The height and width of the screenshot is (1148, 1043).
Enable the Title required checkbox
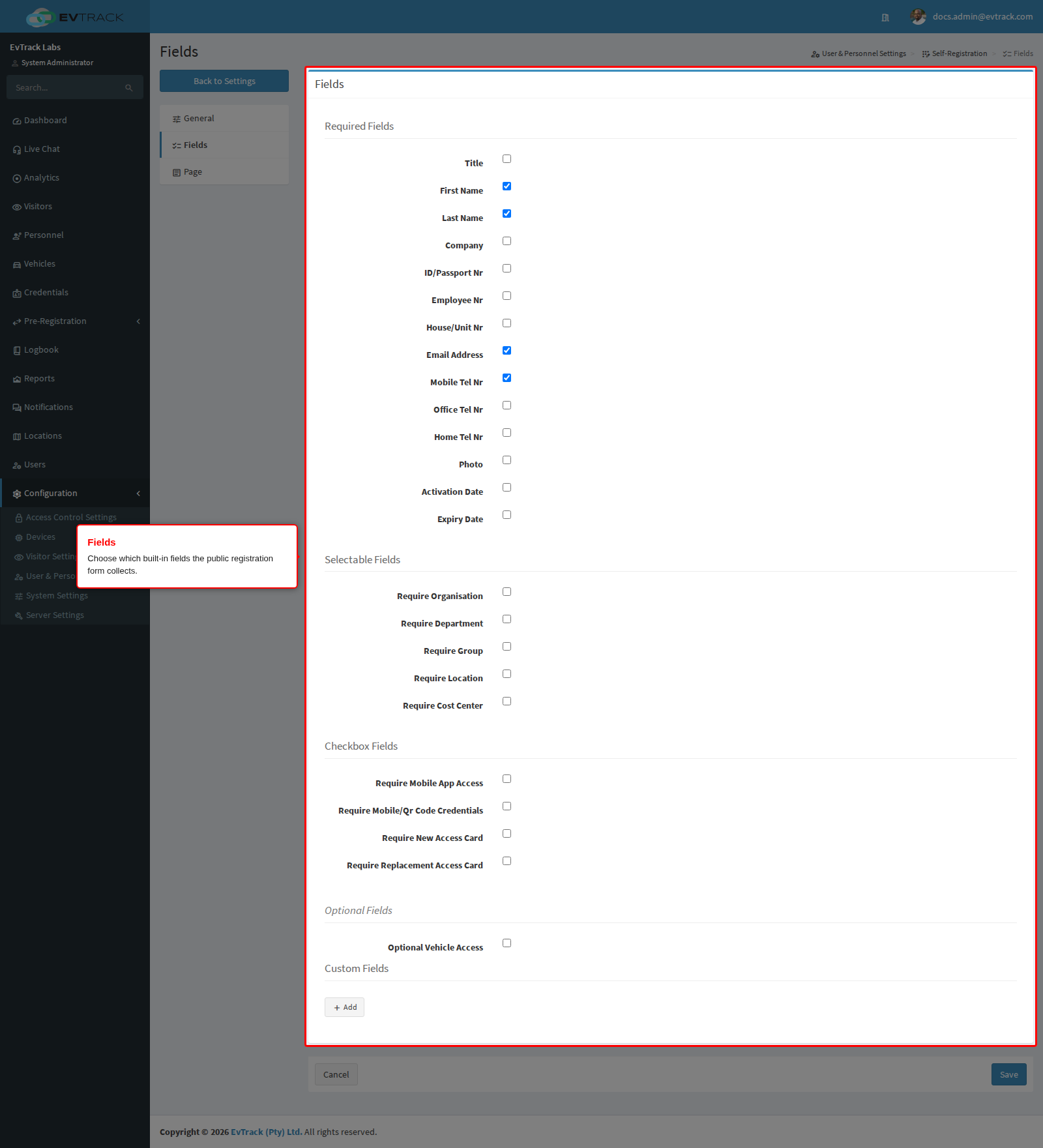(x=507, y=159)
